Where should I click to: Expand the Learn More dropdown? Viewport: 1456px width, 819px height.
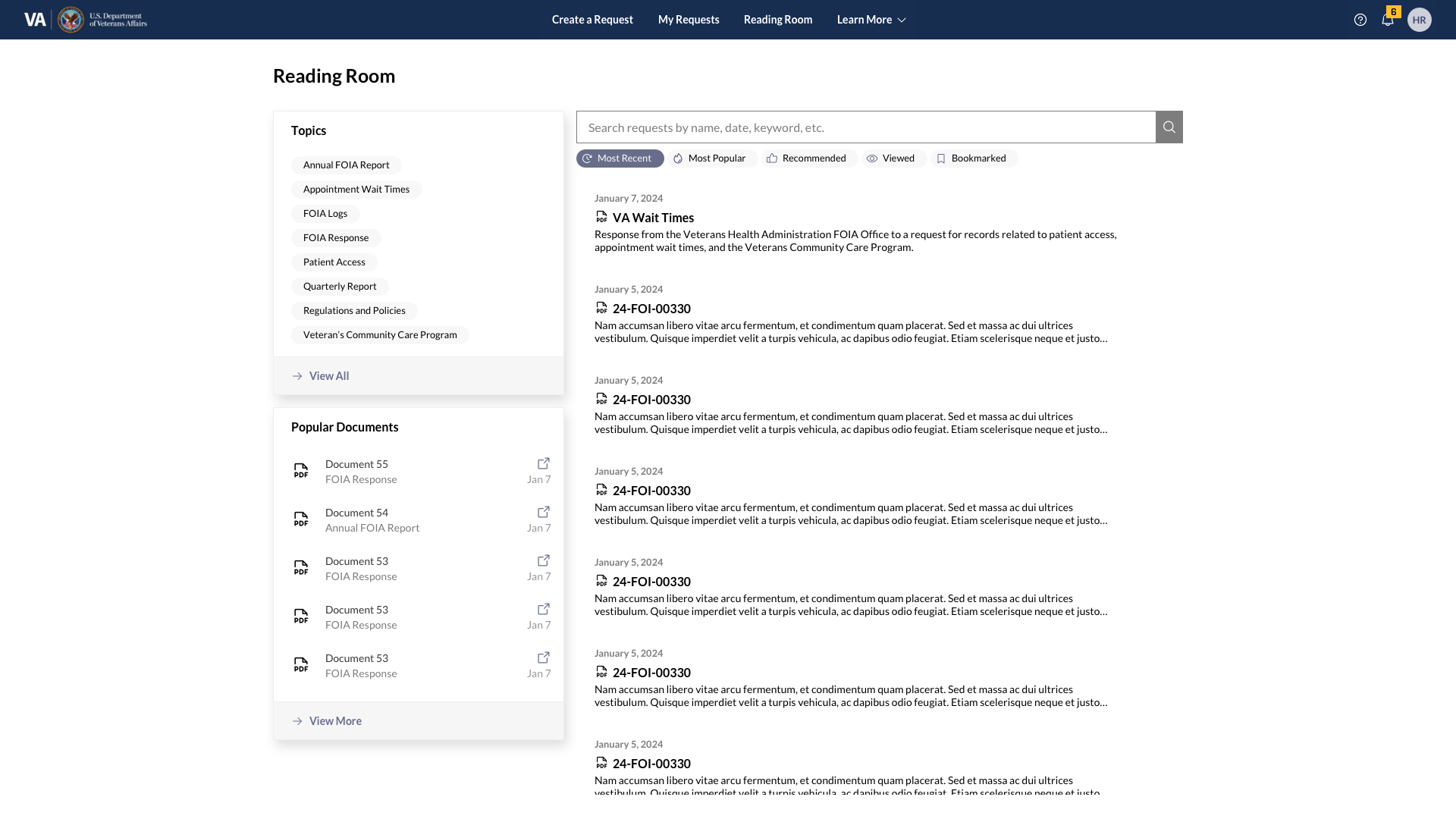[870, 20]
